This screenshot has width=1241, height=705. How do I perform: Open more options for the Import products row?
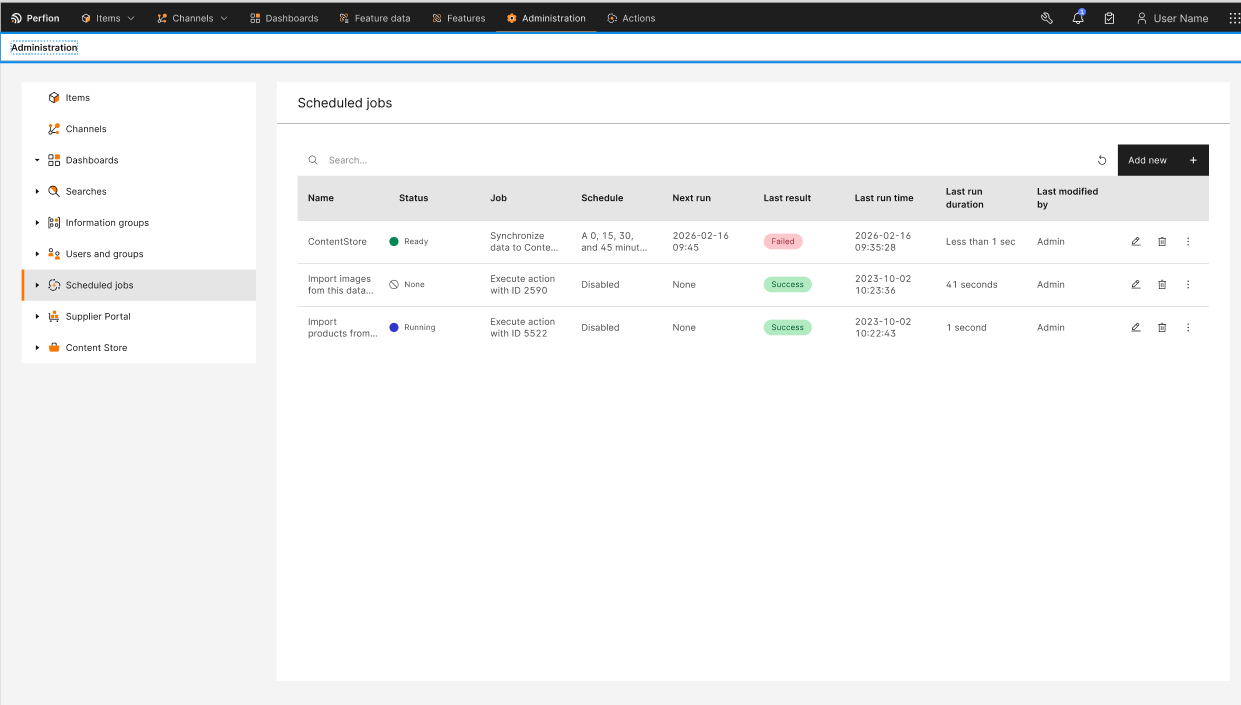(x=1188, y=327)
